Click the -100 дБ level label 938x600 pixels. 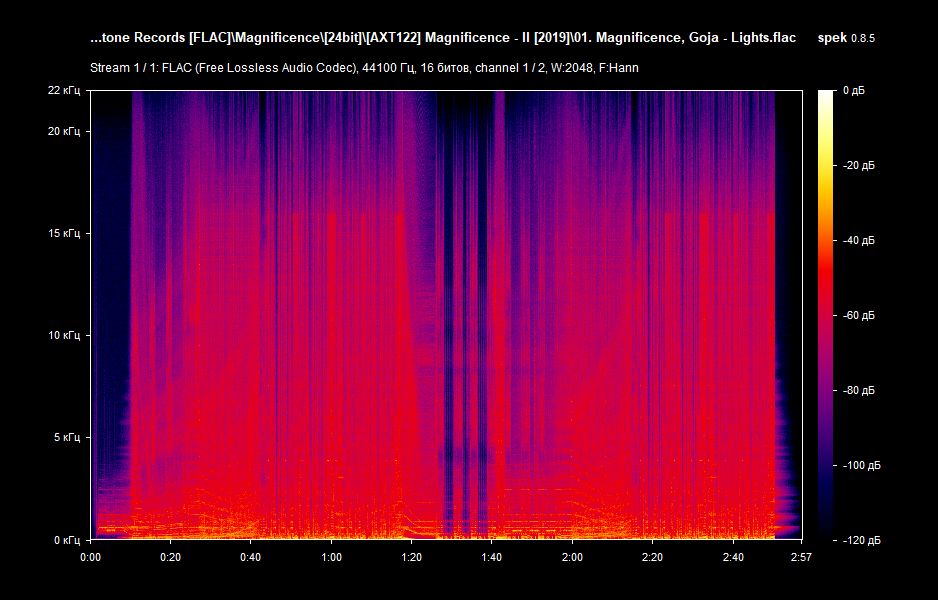[x=861, y=465]
